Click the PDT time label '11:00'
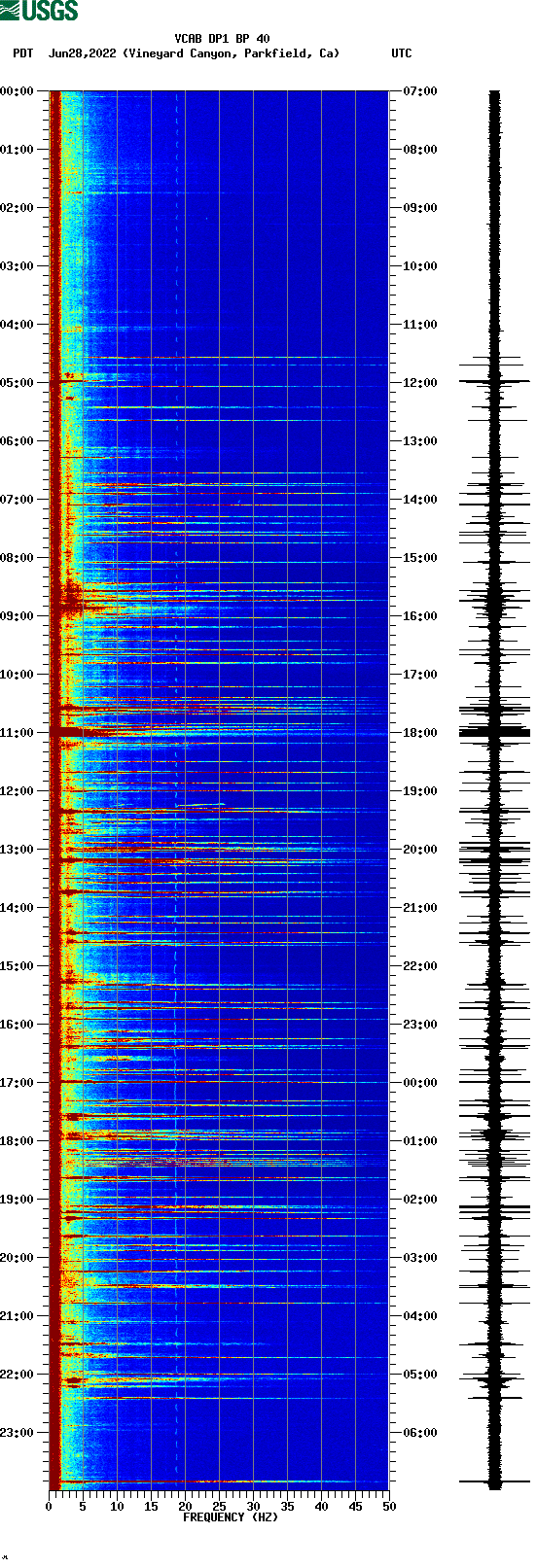Image resolution: width=537 pixels, height=1568 pixels. pyautogui.click(x=18, y=733)
